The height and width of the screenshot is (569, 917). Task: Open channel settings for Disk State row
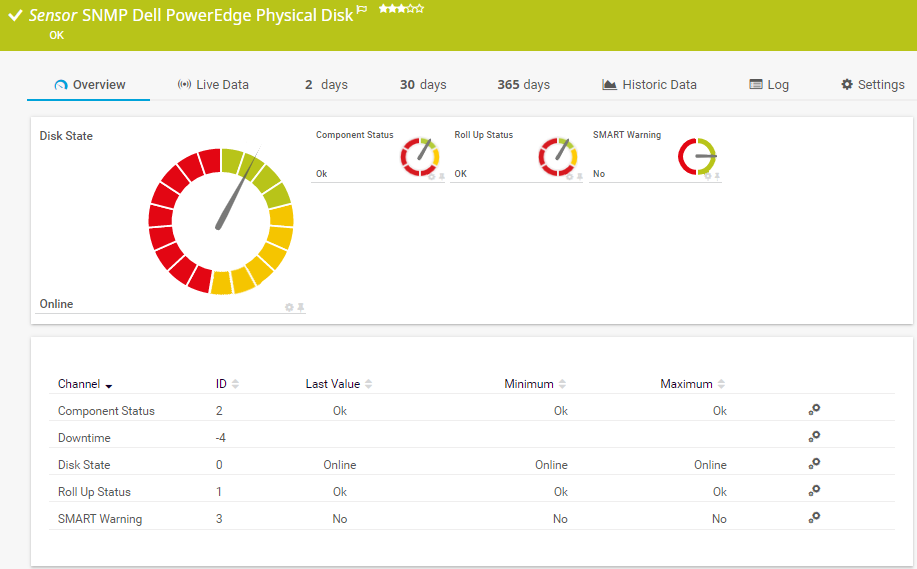click(815, 464)
